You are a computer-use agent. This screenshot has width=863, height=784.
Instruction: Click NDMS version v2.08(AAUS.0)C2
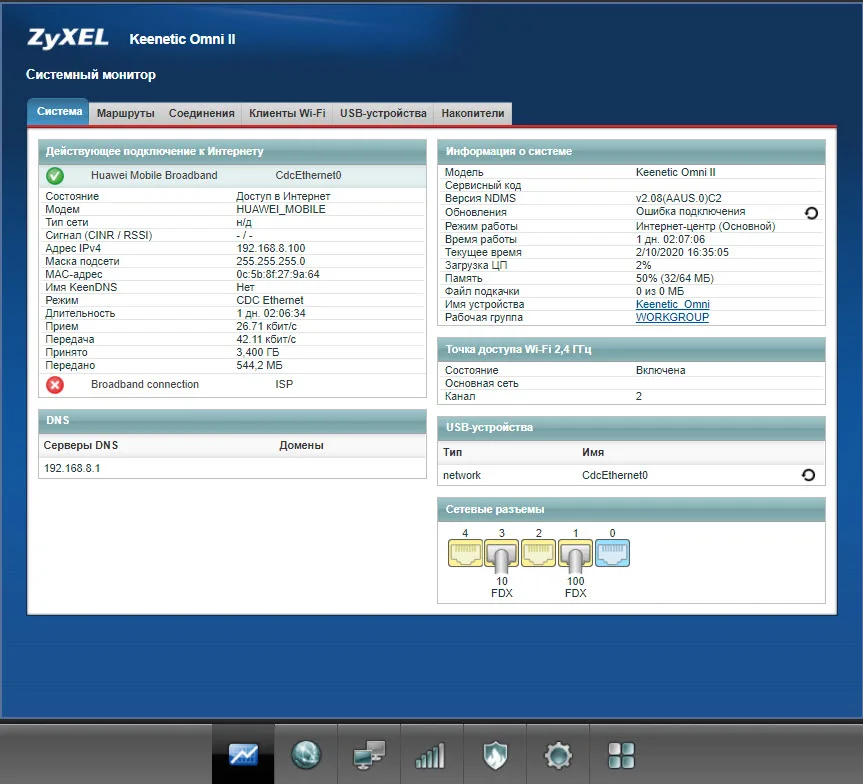click(x=679, y=198)
